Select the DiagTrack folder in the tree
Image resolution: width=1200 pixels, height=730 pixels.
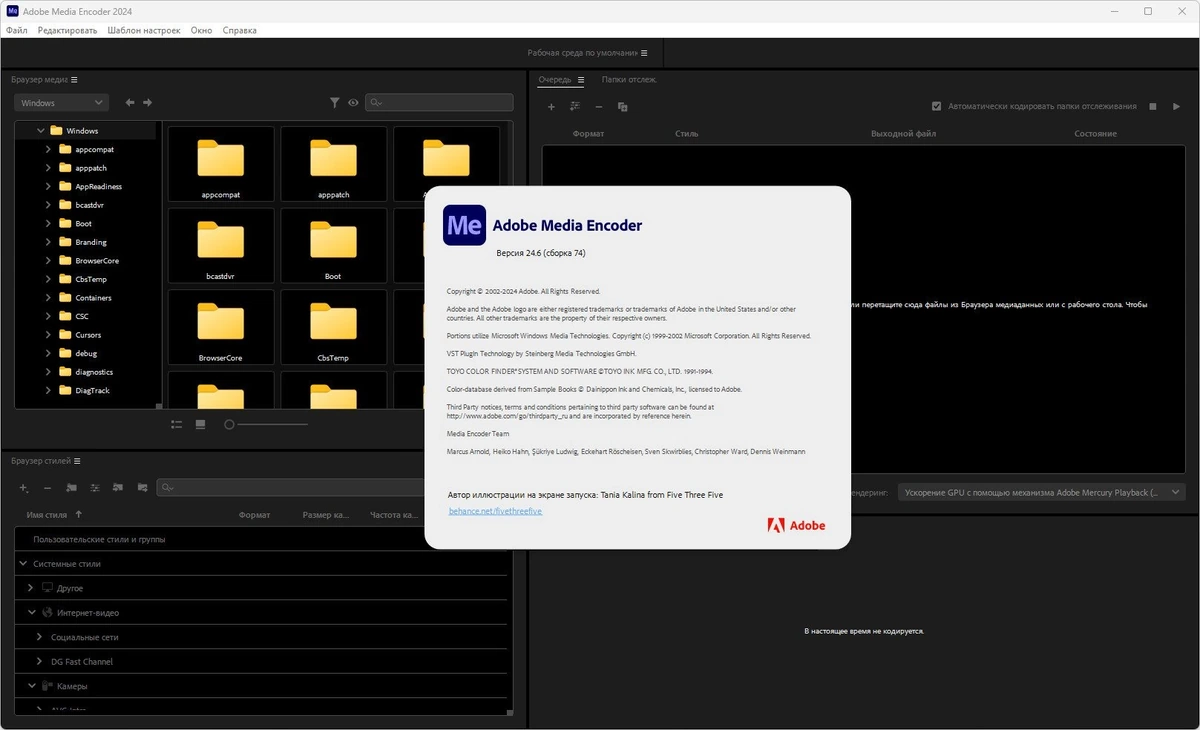92,390
